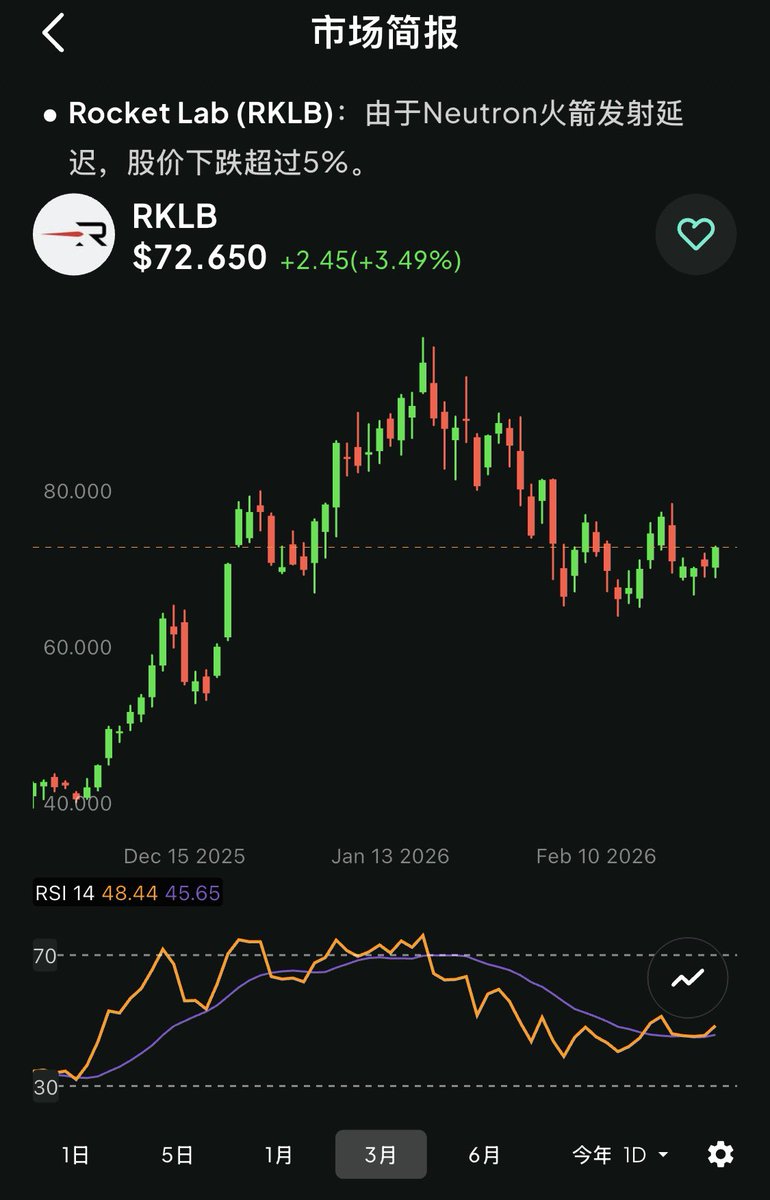Tap the 市场简报 page title
This screenshot has width=770, height=1200.
point(385,33)
